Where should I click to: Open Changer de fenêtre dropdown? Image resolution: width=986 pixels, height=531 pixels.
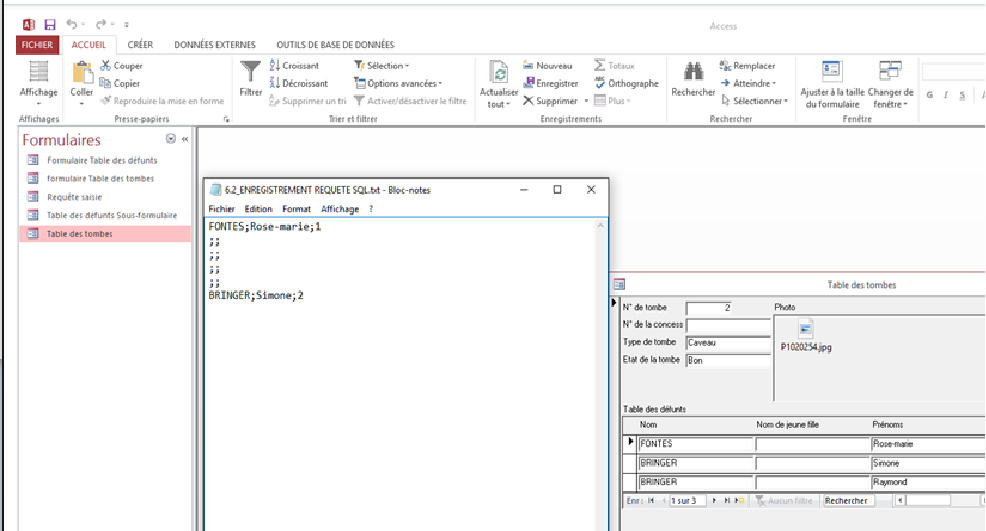pyautogui.click(x=890, y=84)
